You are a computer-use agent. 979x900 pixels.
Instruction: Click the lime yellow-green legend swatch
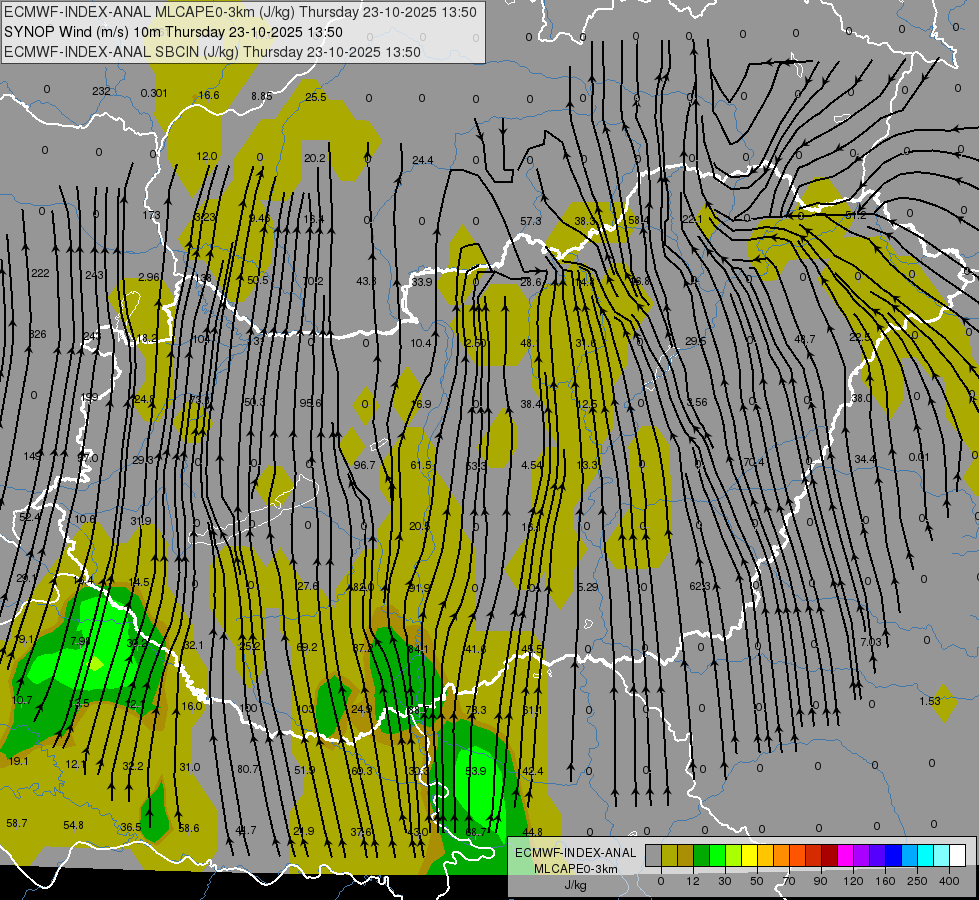tap(734, 856)
